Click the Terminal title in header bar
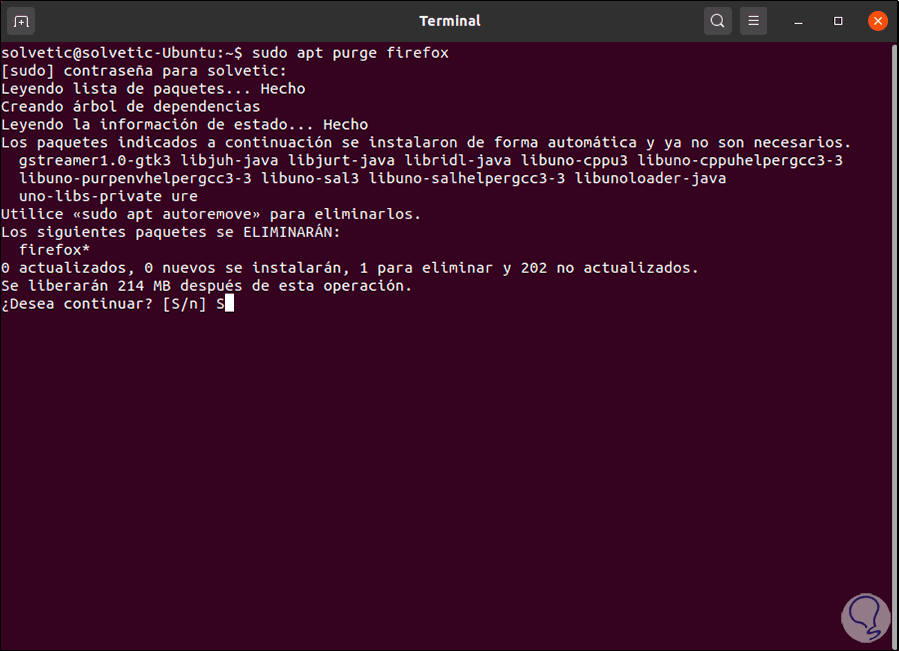 (x=449, y=21)
